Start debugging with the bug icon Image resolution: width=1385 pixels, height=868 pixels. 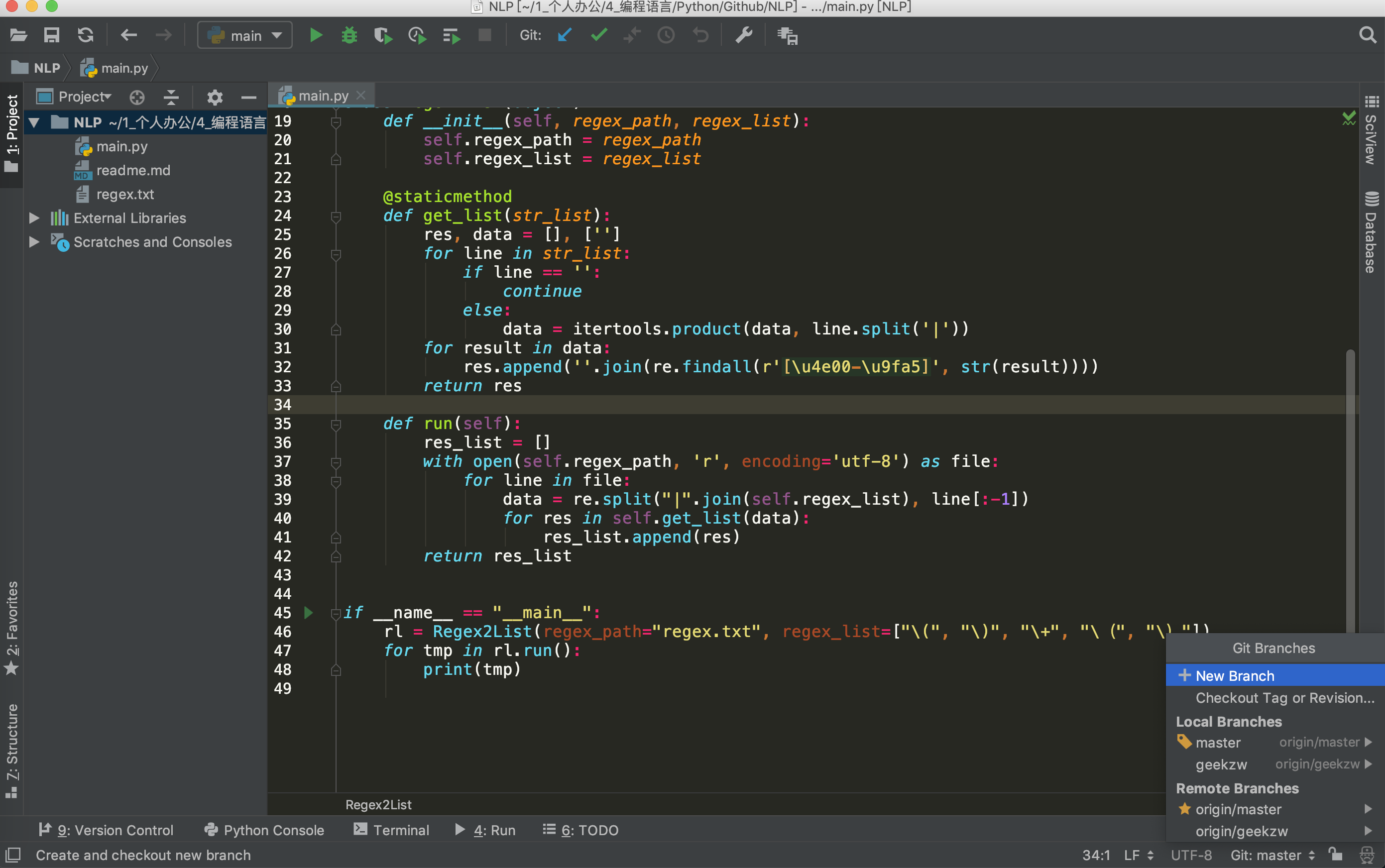(x=349, y=36)
